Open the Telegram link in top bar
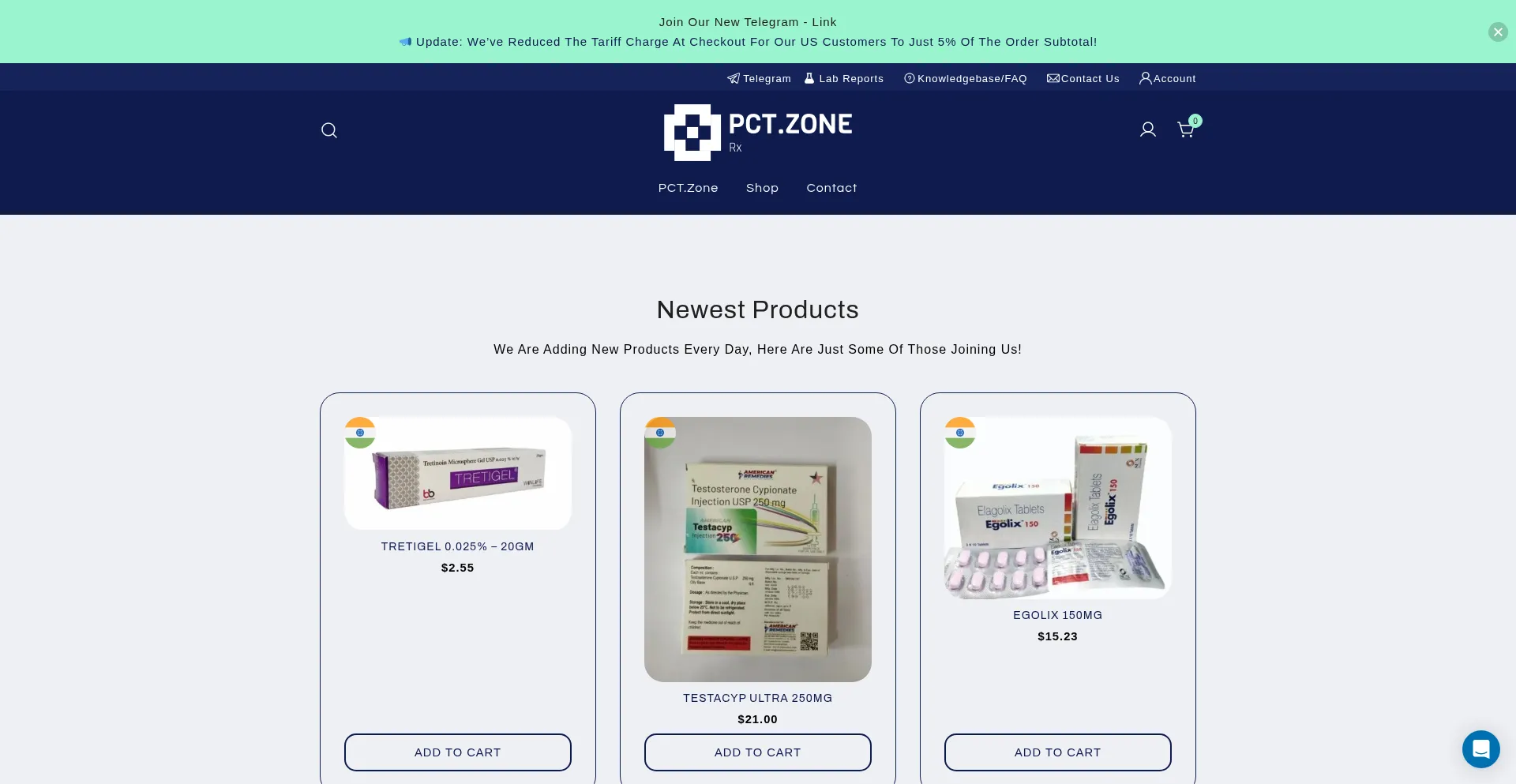This screenshot has width=1516, height=784. pyautogui.click(x=759, y=78)
